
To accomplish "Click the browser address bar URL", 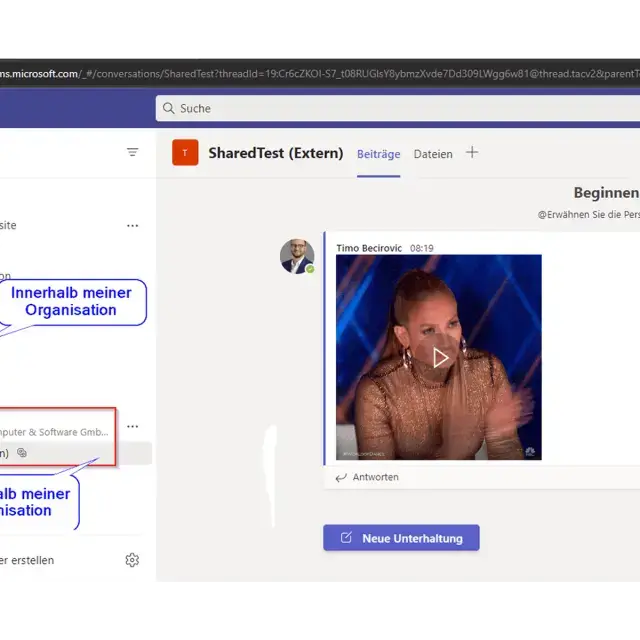I will click(320, 74).
